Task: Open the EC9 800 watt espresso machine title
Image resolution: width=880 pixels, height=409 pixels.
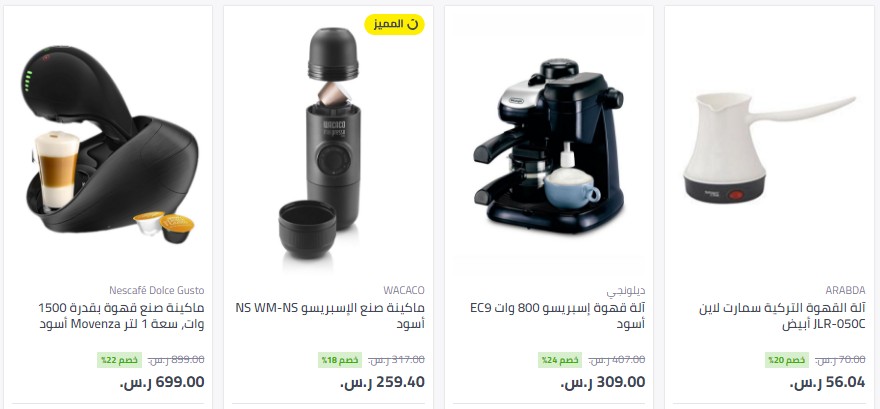Action: tap(558, 316)
